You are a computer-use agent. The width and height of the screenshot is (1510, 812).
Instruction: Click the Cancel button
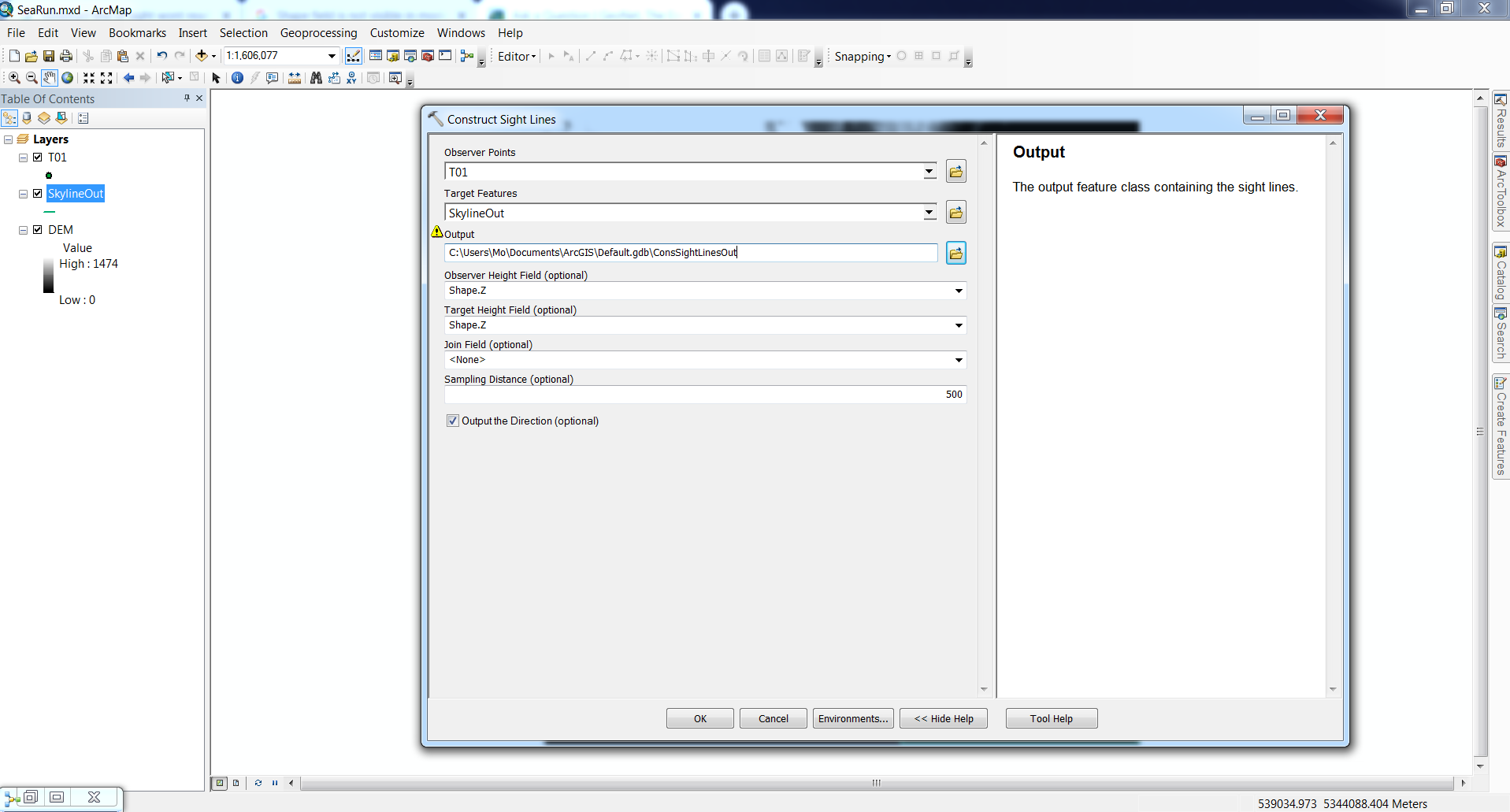[x=774, y=718]
